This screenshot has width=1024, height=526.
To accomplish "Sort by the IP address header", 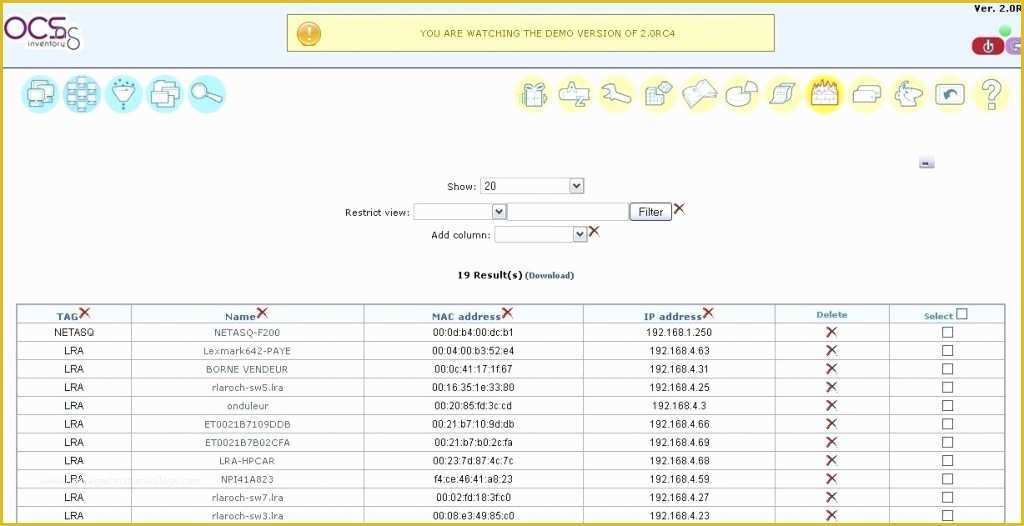I will point(673,316).
